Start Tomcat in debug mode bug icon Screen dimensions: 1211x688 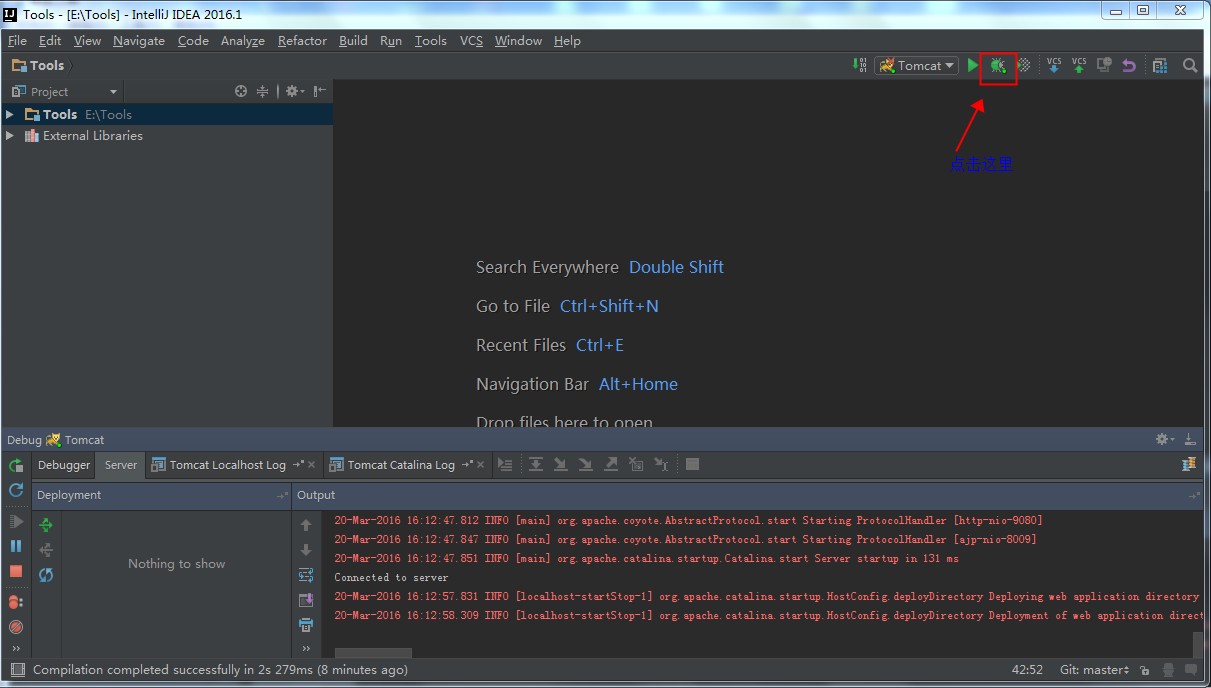pyautogui.click(x=998, y=65)
